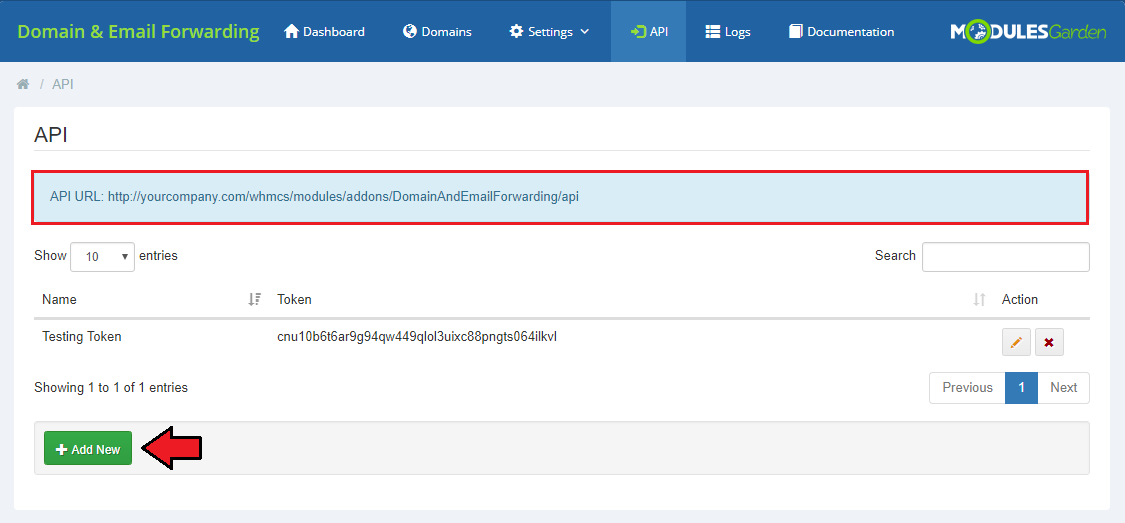The width and height of the screenshot is (1125, 523).
Task: Open the Dashboard menu item
Action: point(324,32)
